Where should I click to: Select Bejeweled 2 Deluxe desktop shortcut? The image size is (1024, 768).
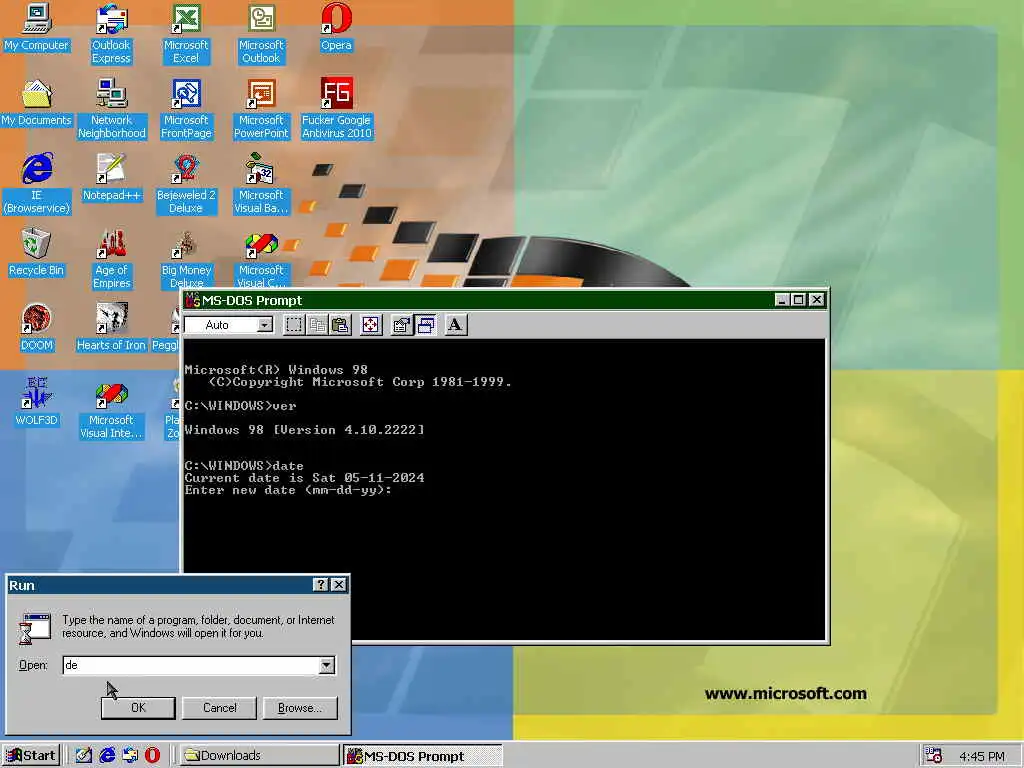coord(186,184)
